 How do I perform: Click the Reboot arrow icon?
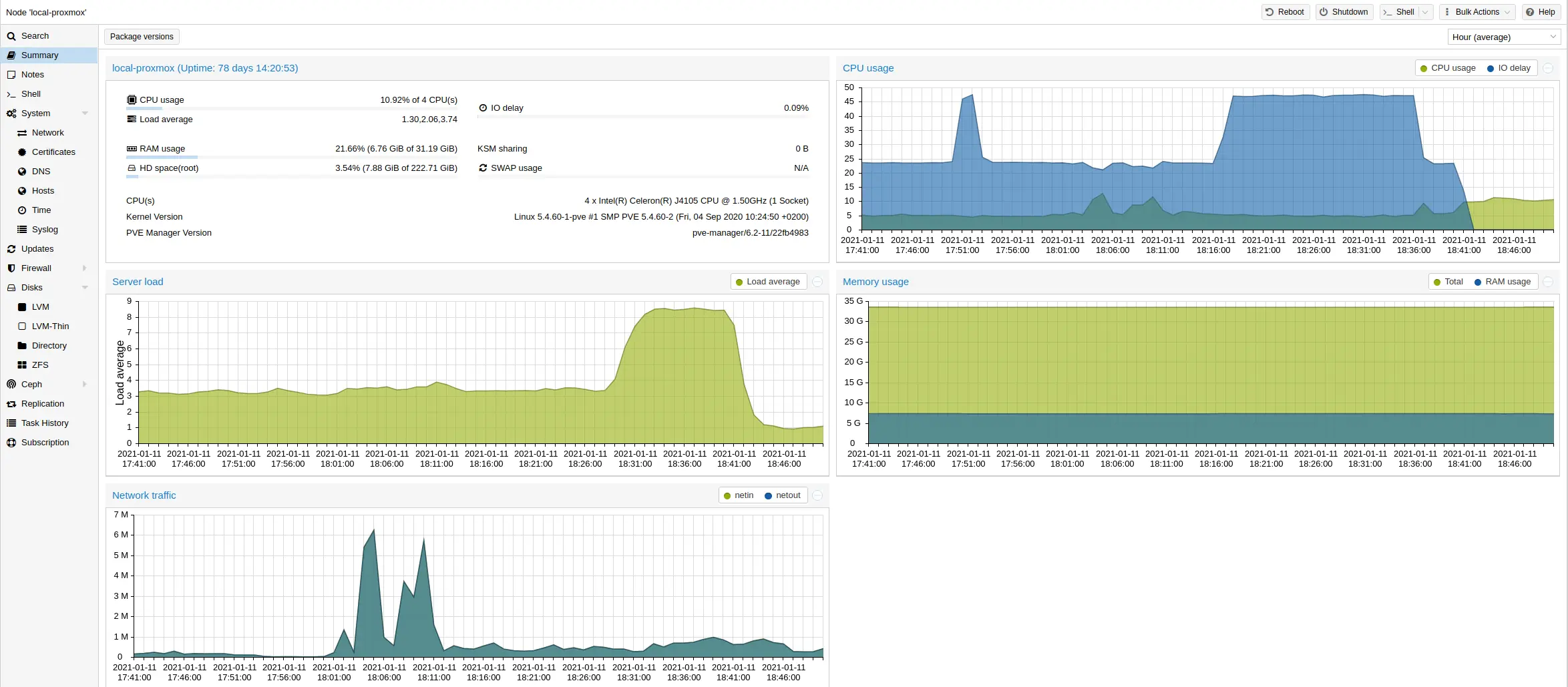point(1269,12)
